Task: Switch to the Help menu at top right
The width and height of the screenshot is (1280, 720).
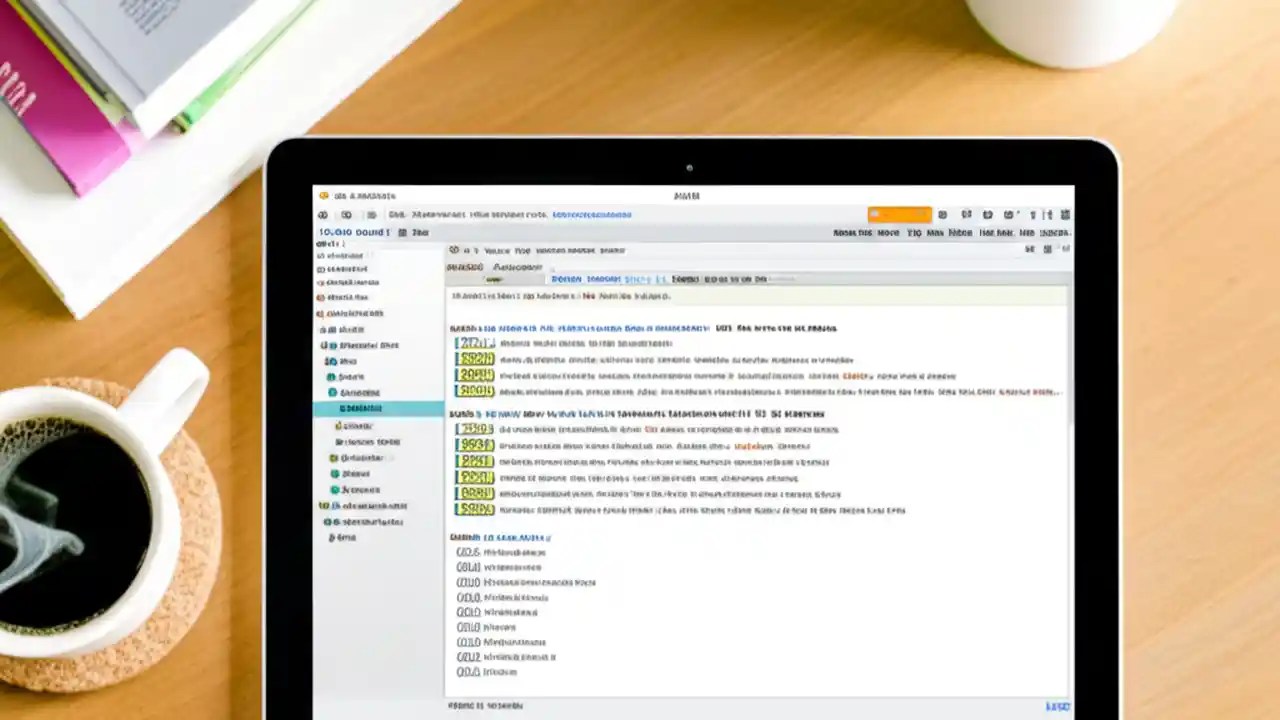Action: click(x=1026, y=232)
